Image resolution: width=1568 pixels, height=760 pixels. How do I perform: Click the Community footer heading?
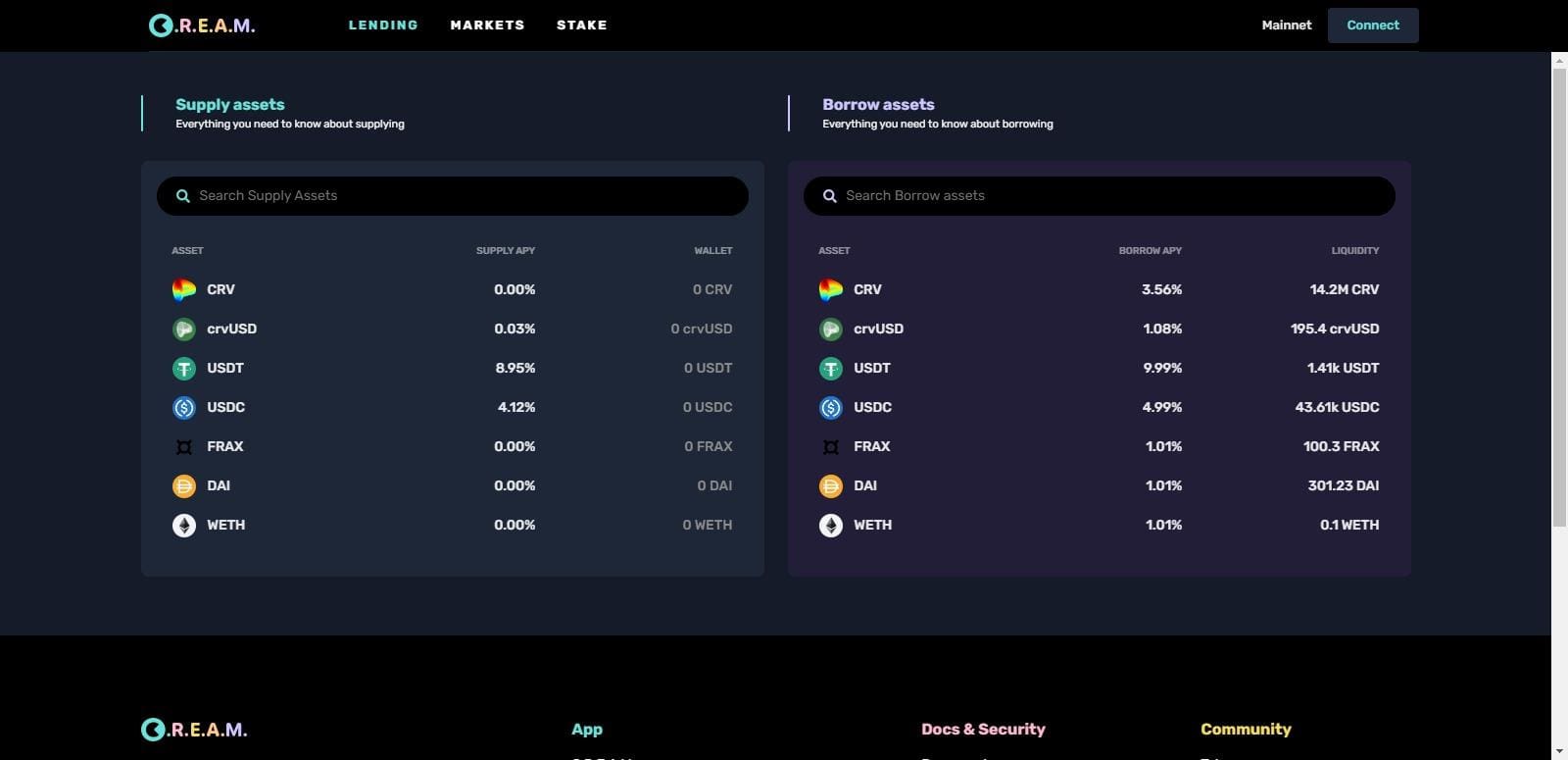pos(1246,730)
